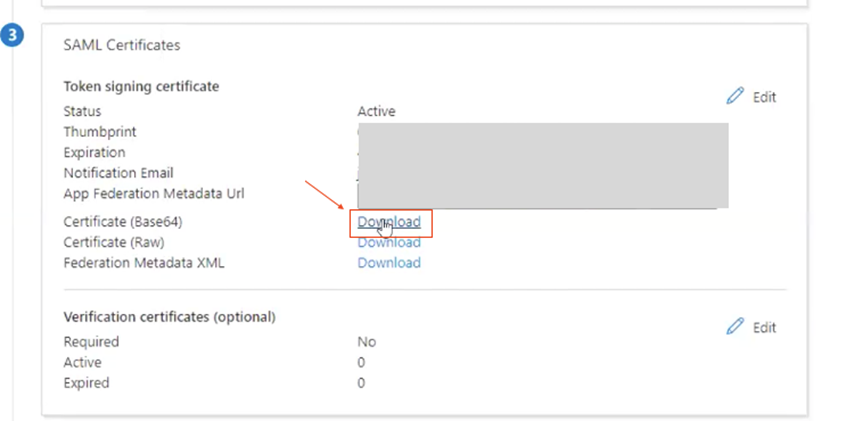Image resolution: width=846 pixels, height=421 pixels.
Task: Click the Certificate (Base64) label
Action: point(123,222)
